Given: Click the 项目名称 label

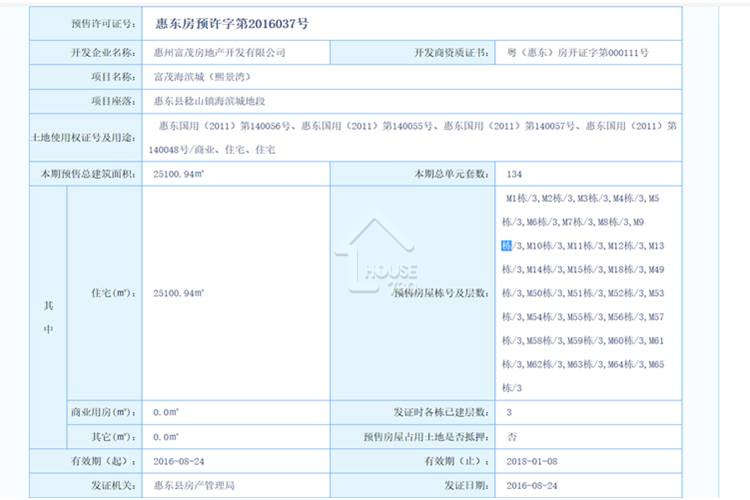Looking at the screenshot, I should point(113,77).
